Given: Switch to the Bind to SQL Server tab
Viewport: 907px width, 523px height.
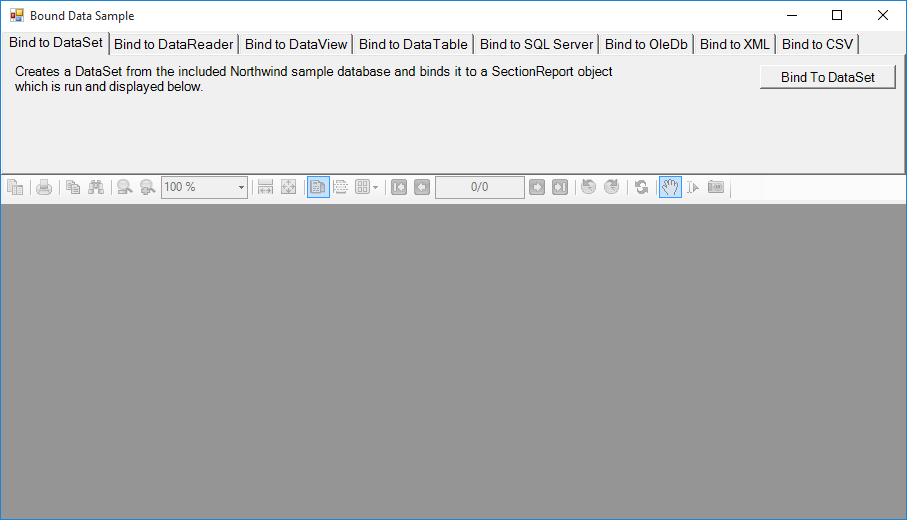Looking at the screenshot, I should pos(536,45).
